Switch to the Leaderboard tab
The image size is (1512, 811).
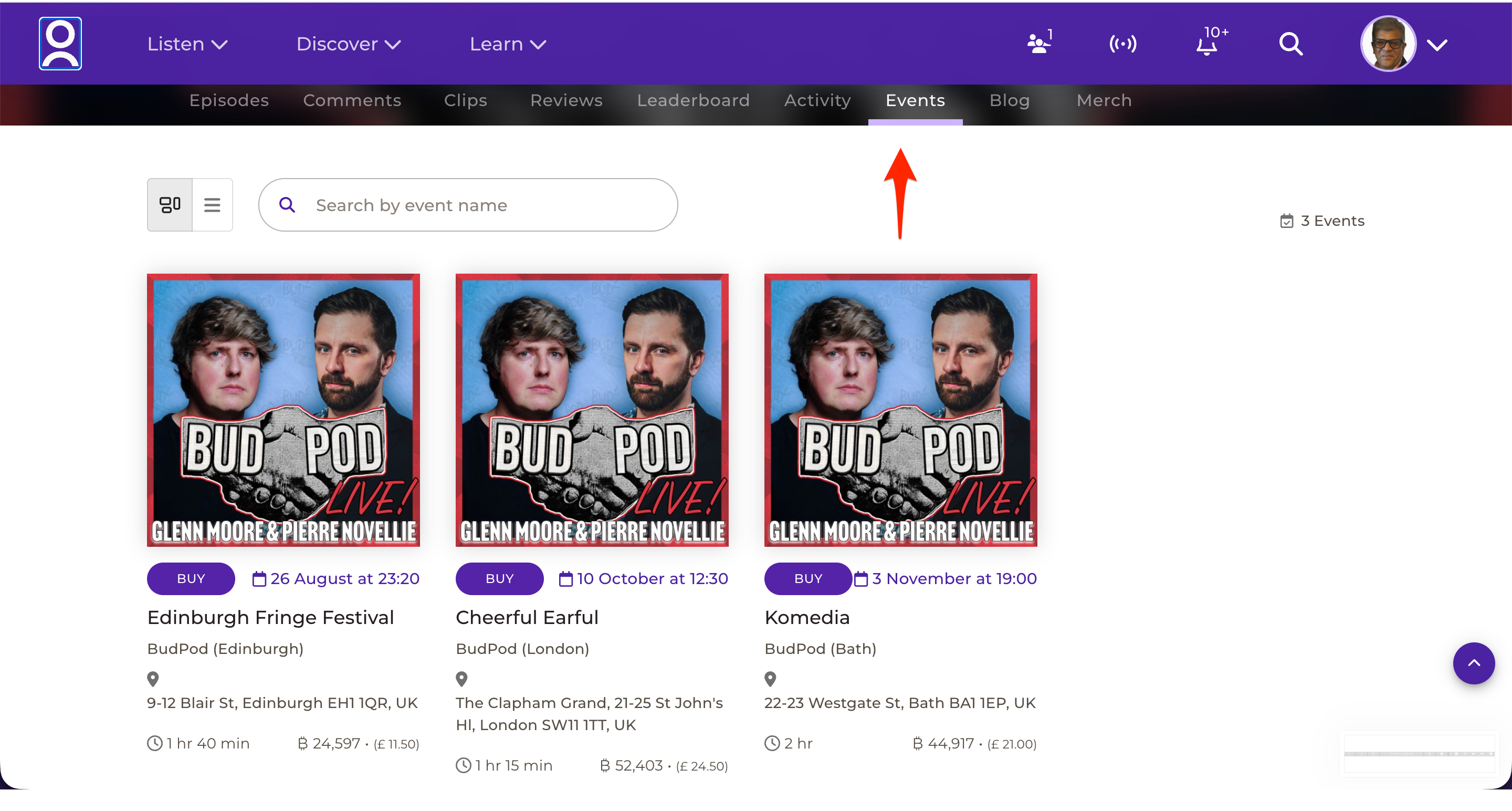coord(693,100)
